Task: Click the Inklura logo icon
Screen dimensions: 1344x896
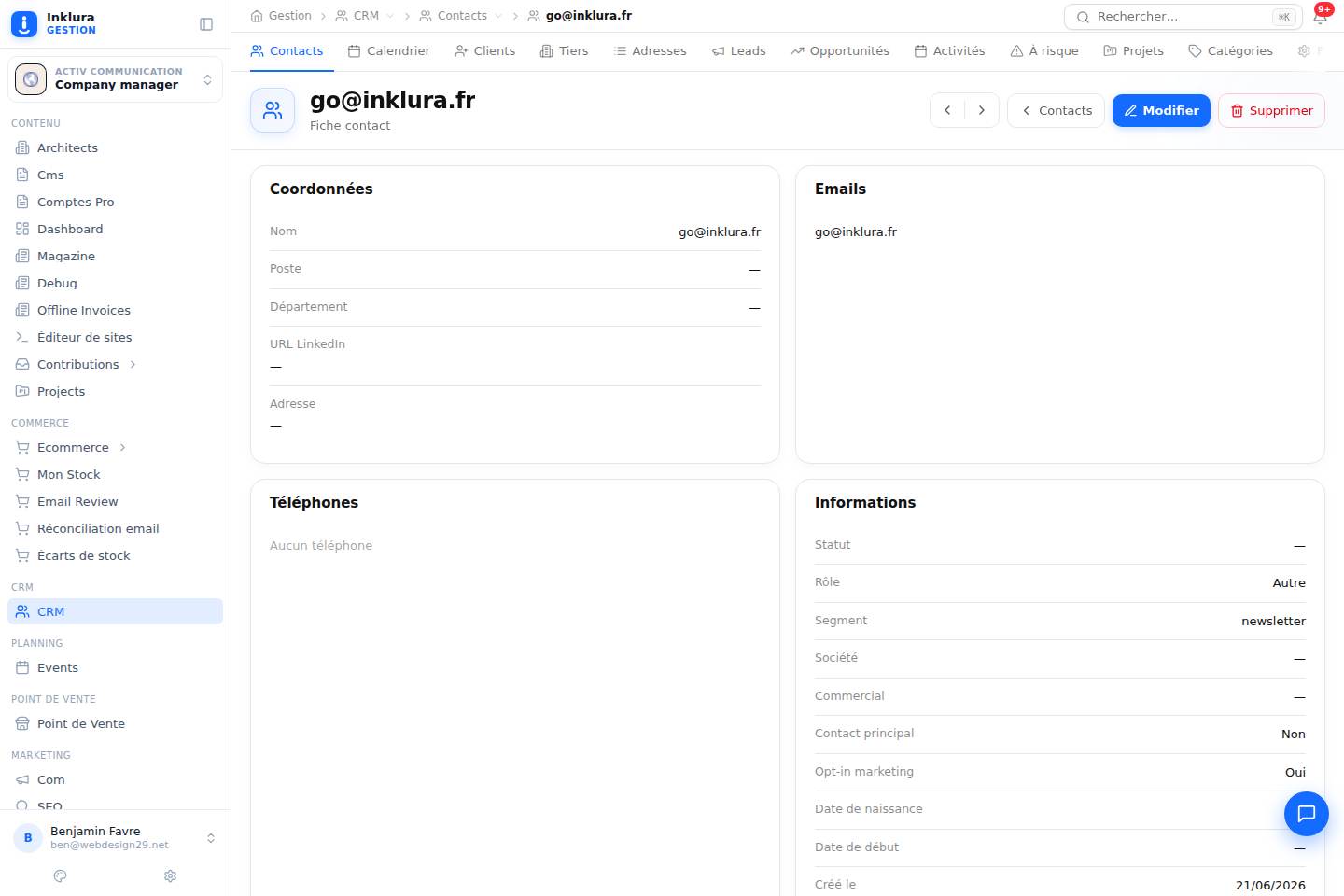Action: 24,24
